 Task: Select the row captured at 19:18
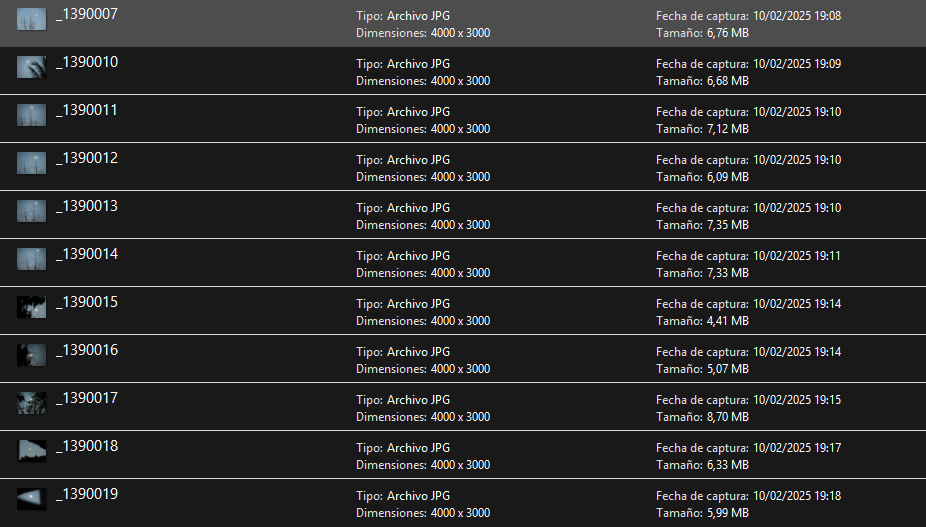click(463, 503)
